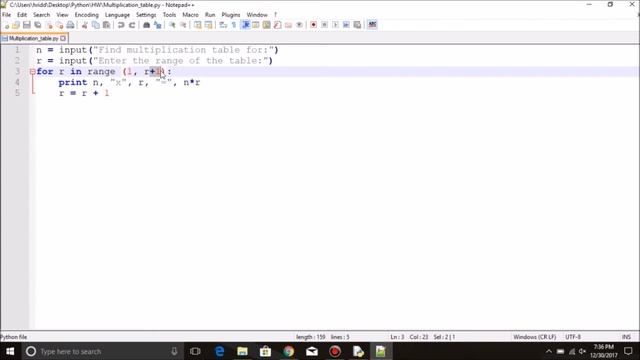Open the Encoding menu
The image size is (640, 360).
pyautogui.click(x=87, y=15)
